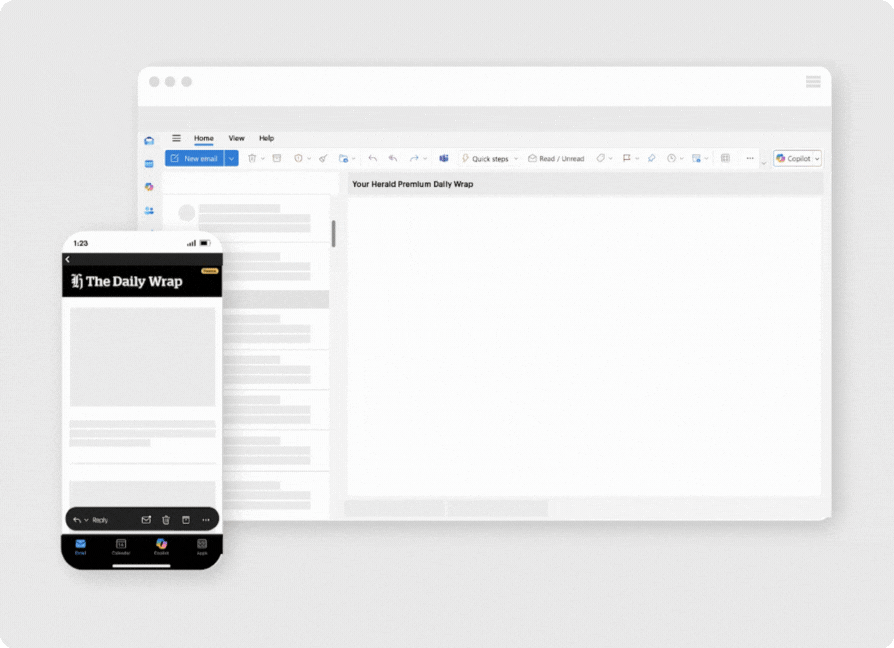Screen dimensions: 894x648
Task: Toggle Read / Unread status
Action: point(556,158)
